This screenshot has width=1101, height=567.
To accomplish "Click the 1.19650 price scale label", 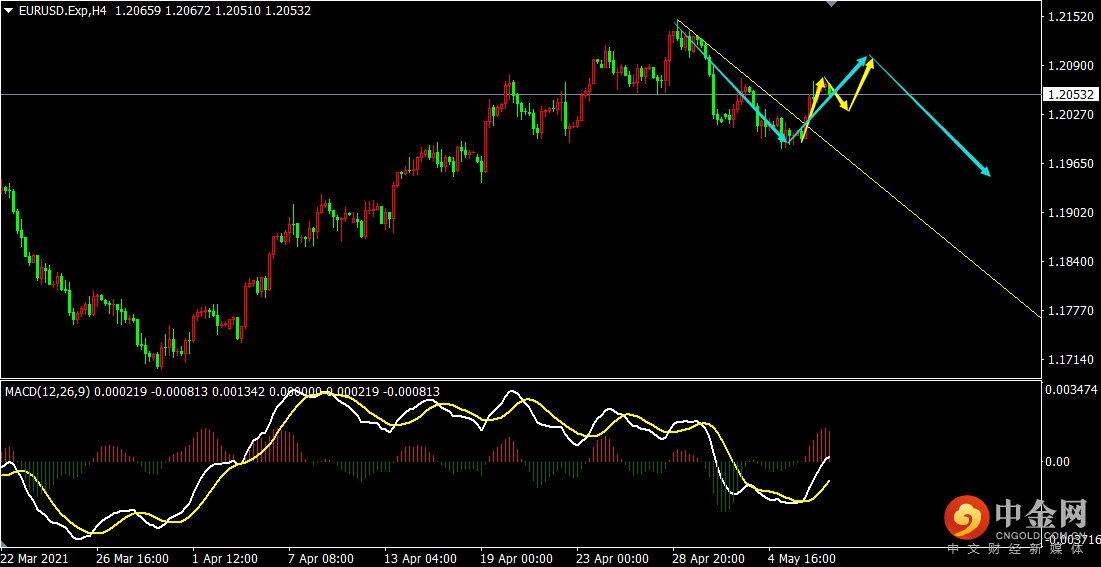I will pos(1069,164).
